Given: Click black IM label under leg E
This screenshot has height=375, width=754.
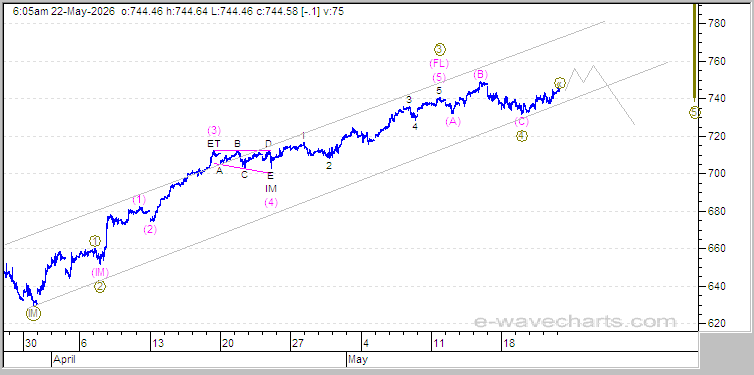Looking at the screenshot, I should click(271, 189).
